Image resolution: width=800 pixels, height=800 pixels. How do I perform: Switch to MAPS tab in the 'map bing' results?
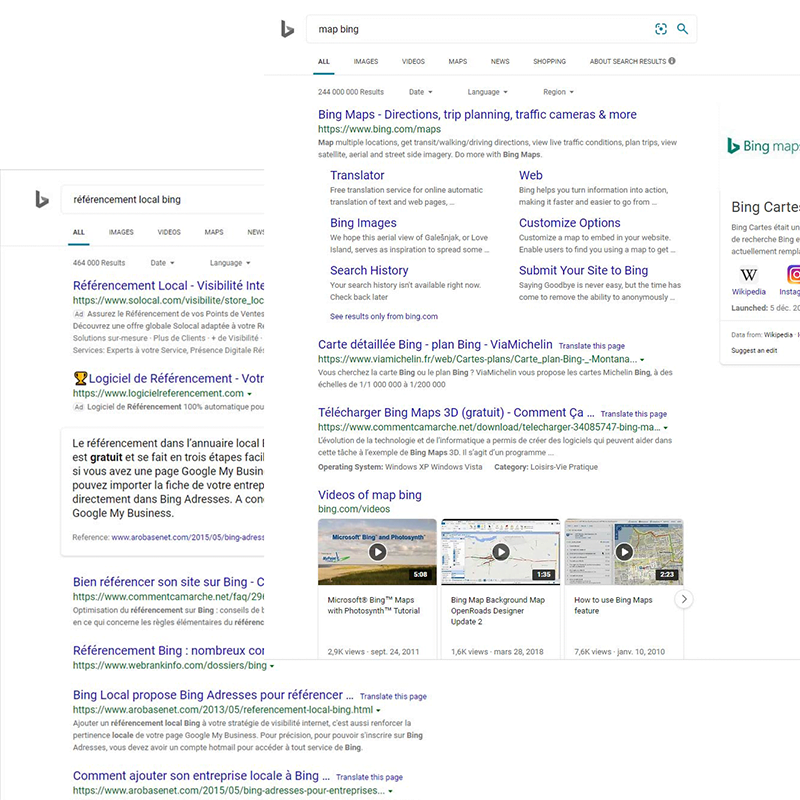[458, 62]
